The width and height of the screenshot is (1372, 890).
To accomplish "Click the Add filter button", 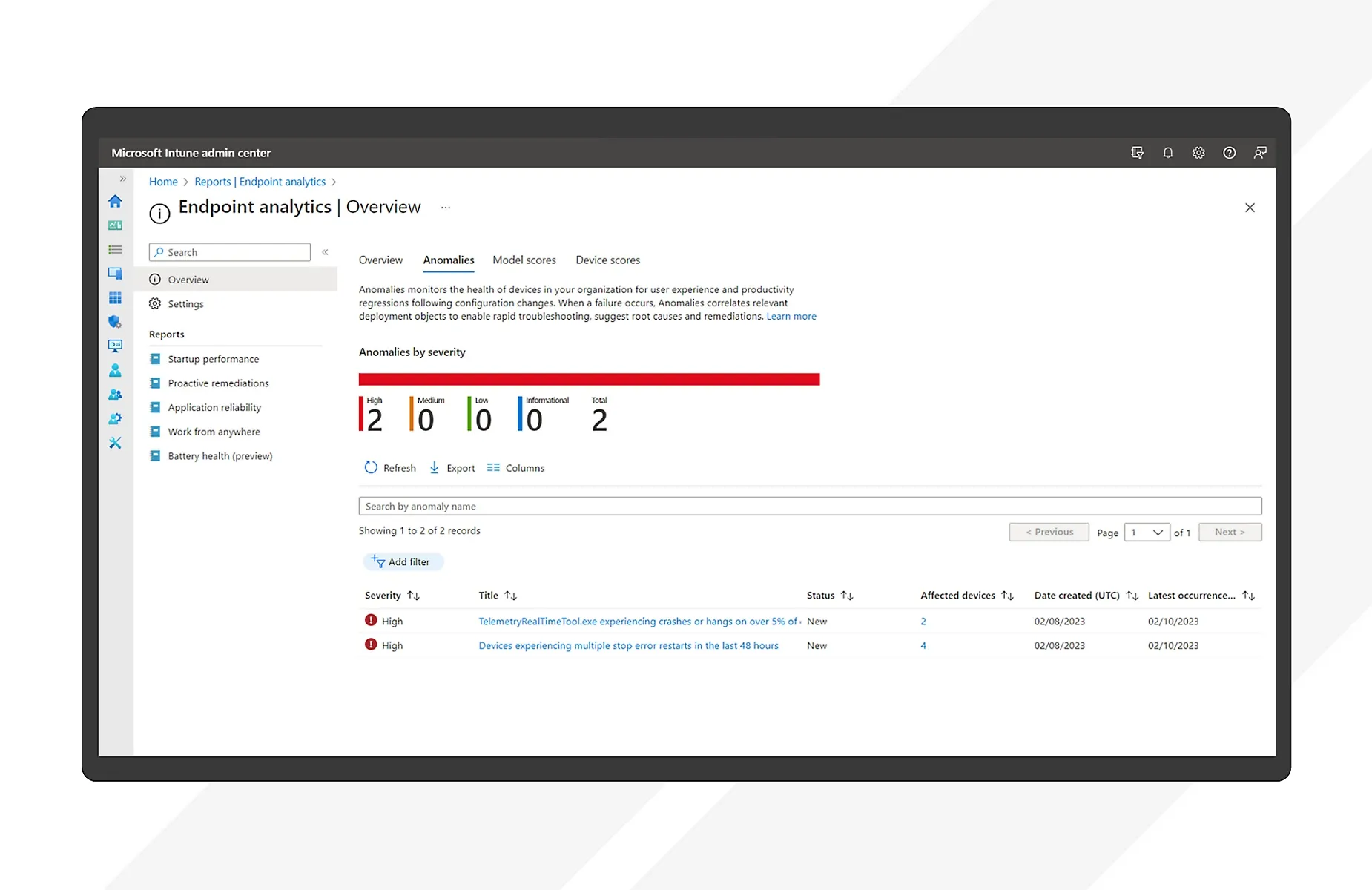I will tap(402, 562).
